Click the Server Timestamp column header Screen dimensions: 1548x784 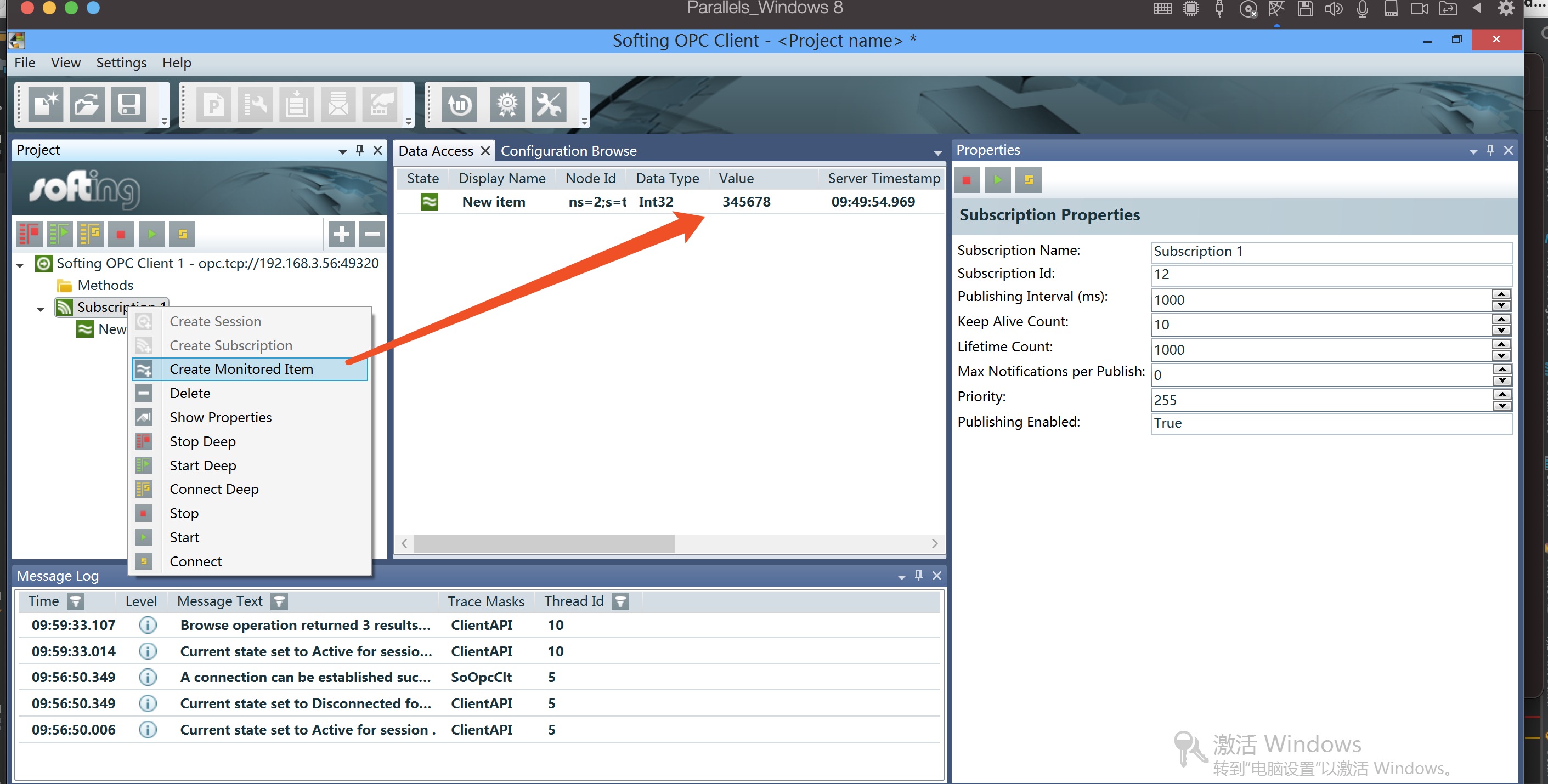[x=883, y=178]
